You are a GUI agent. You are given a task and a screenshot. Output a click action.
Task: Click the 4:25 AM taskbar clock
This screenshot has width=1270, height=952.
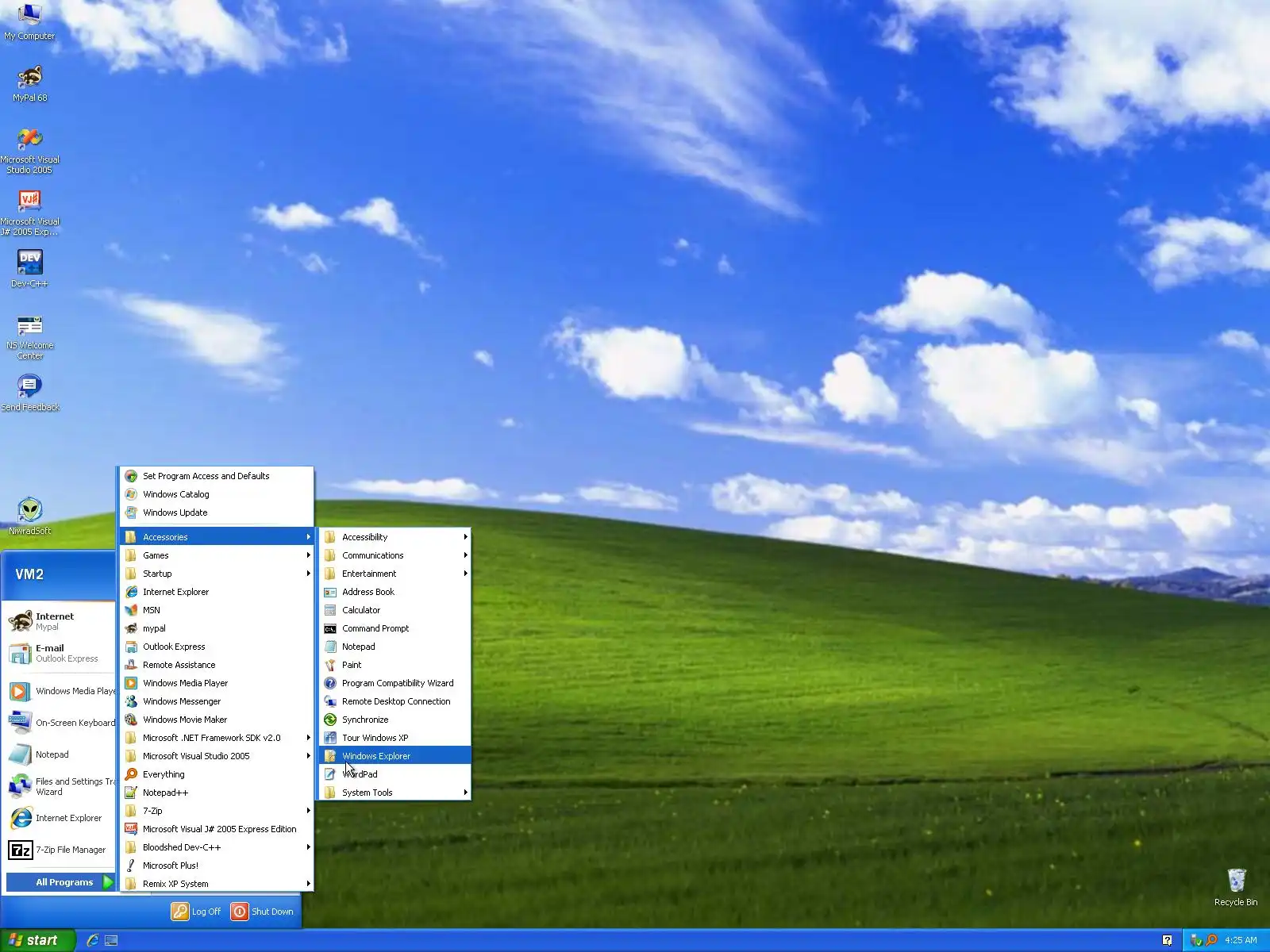[1241, 940]
